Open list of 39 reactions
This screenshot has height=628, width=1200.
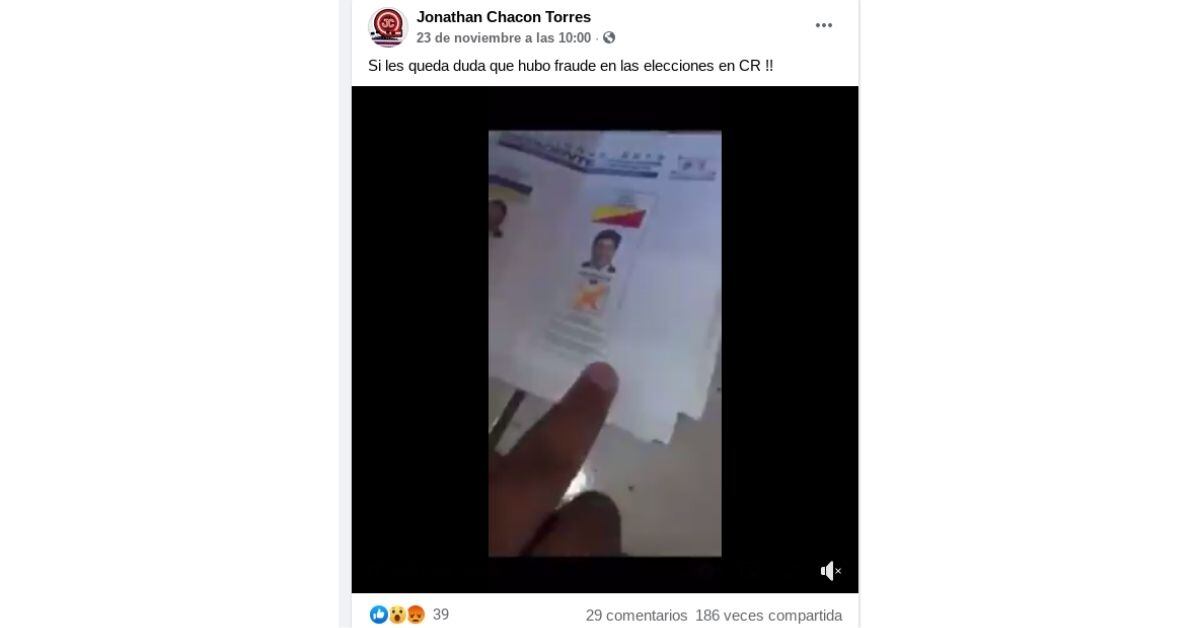click(x=441, y=615)
